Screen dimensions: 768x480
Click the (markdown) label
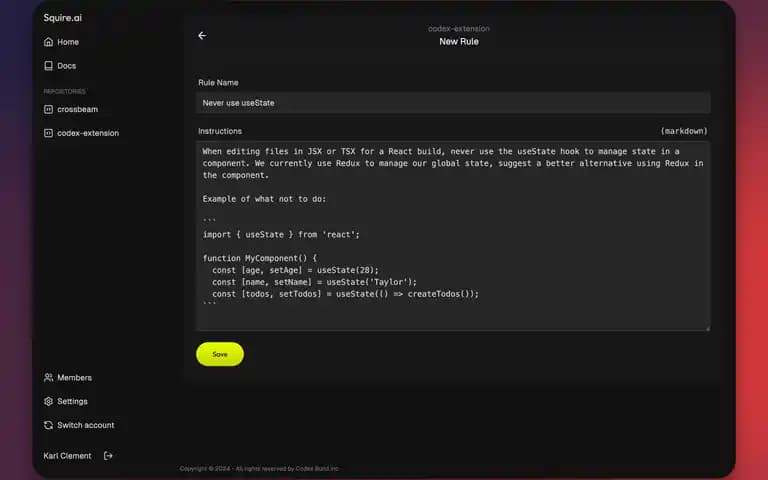point(684,131)
